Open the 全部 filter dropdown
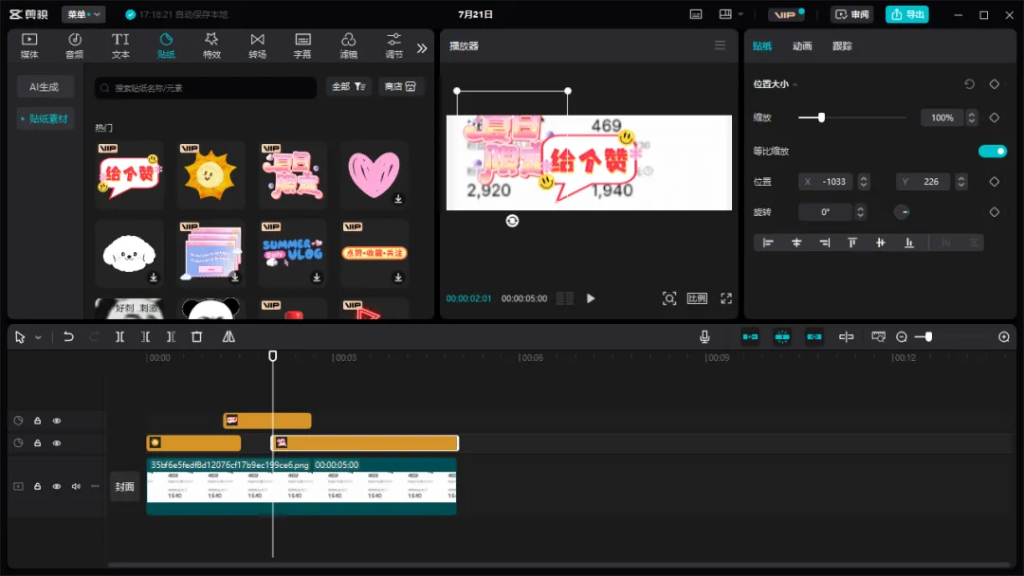The height and width of the screenshot is (576, 1024). coord(348,87)
